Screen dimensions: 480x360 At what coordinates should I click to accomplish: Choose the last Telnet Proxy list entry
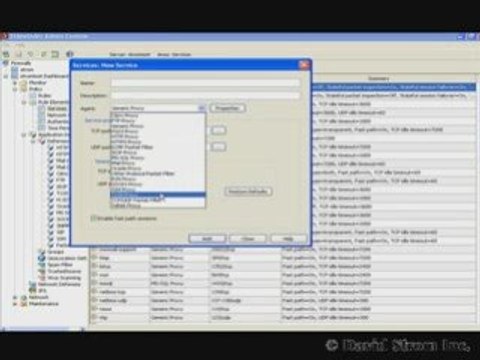point(158,205)
